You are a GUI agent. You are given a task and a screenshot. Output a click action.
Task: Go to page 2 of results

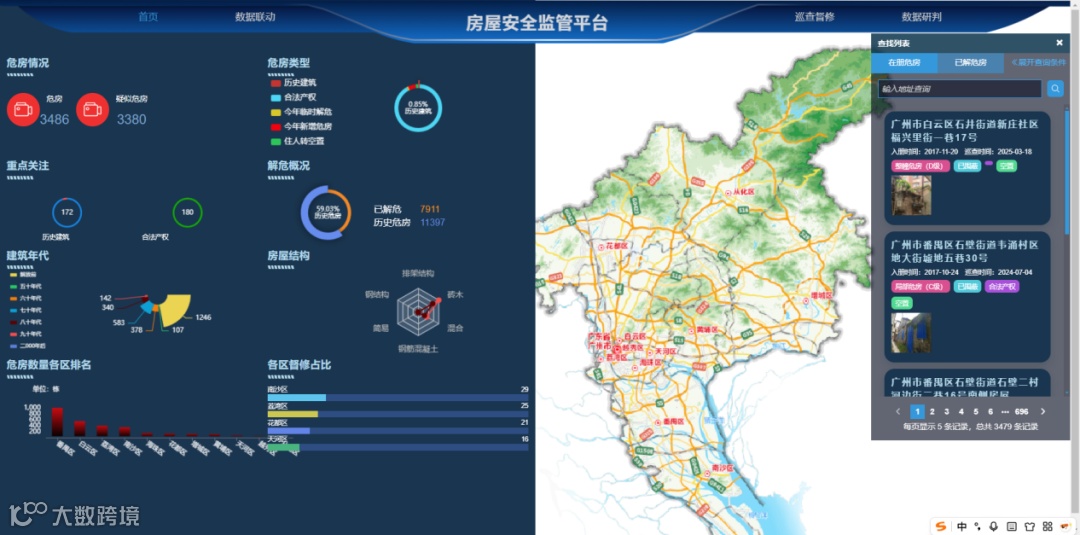(932, 411)
